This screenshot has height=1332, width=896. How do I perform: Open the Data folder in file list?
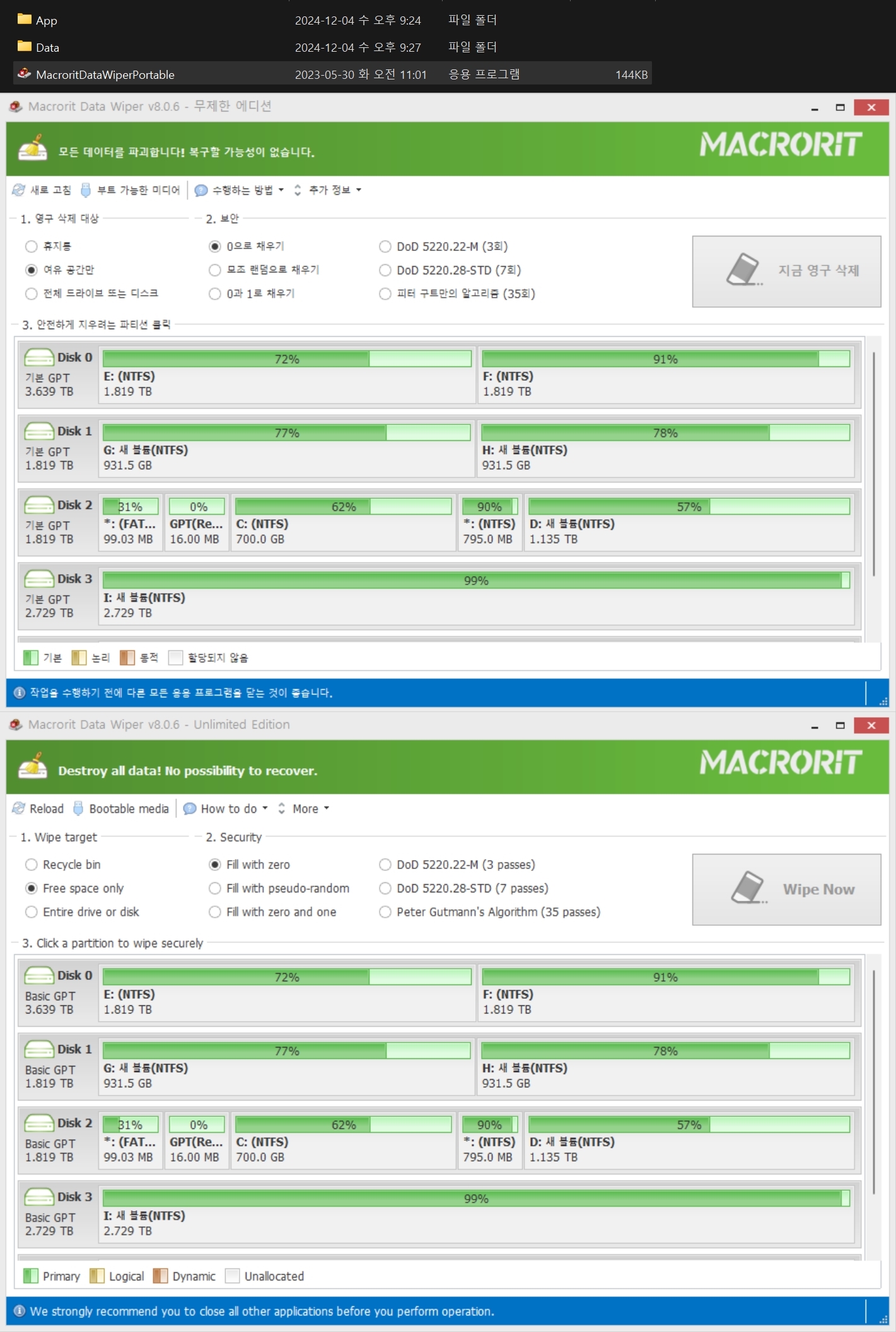pos(38,47)
